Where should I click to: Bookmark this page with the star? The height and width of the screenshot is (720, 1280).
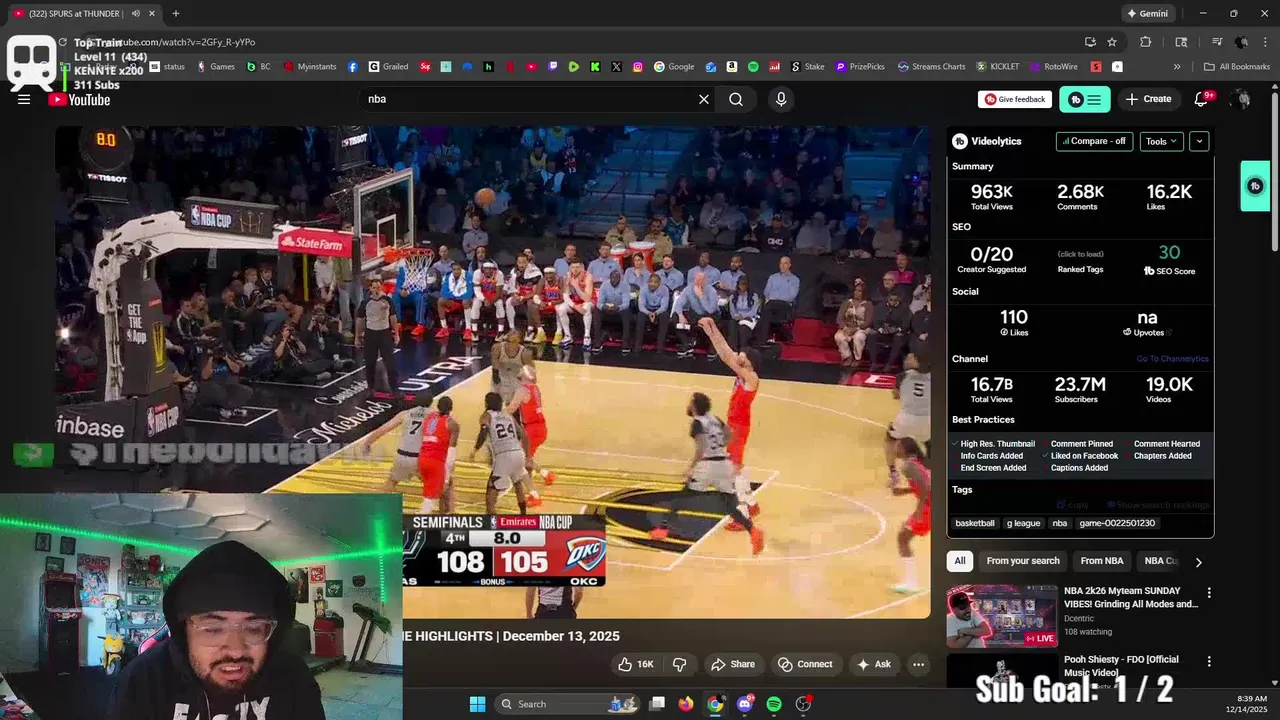coord(1112,42)
